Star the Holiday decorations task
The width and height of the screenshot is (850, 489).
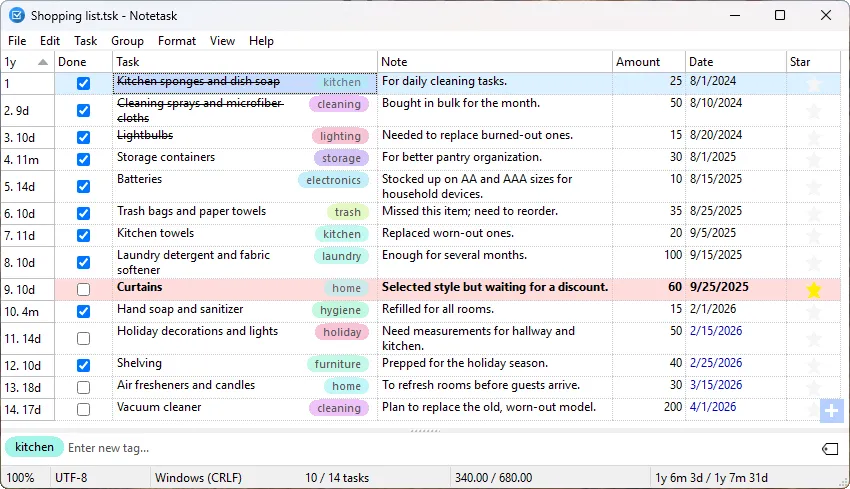pyautogui.click(x=813, y=338)
